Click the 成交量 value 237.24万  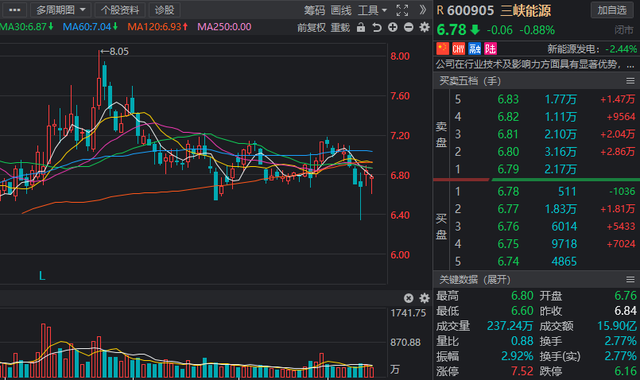510,326
